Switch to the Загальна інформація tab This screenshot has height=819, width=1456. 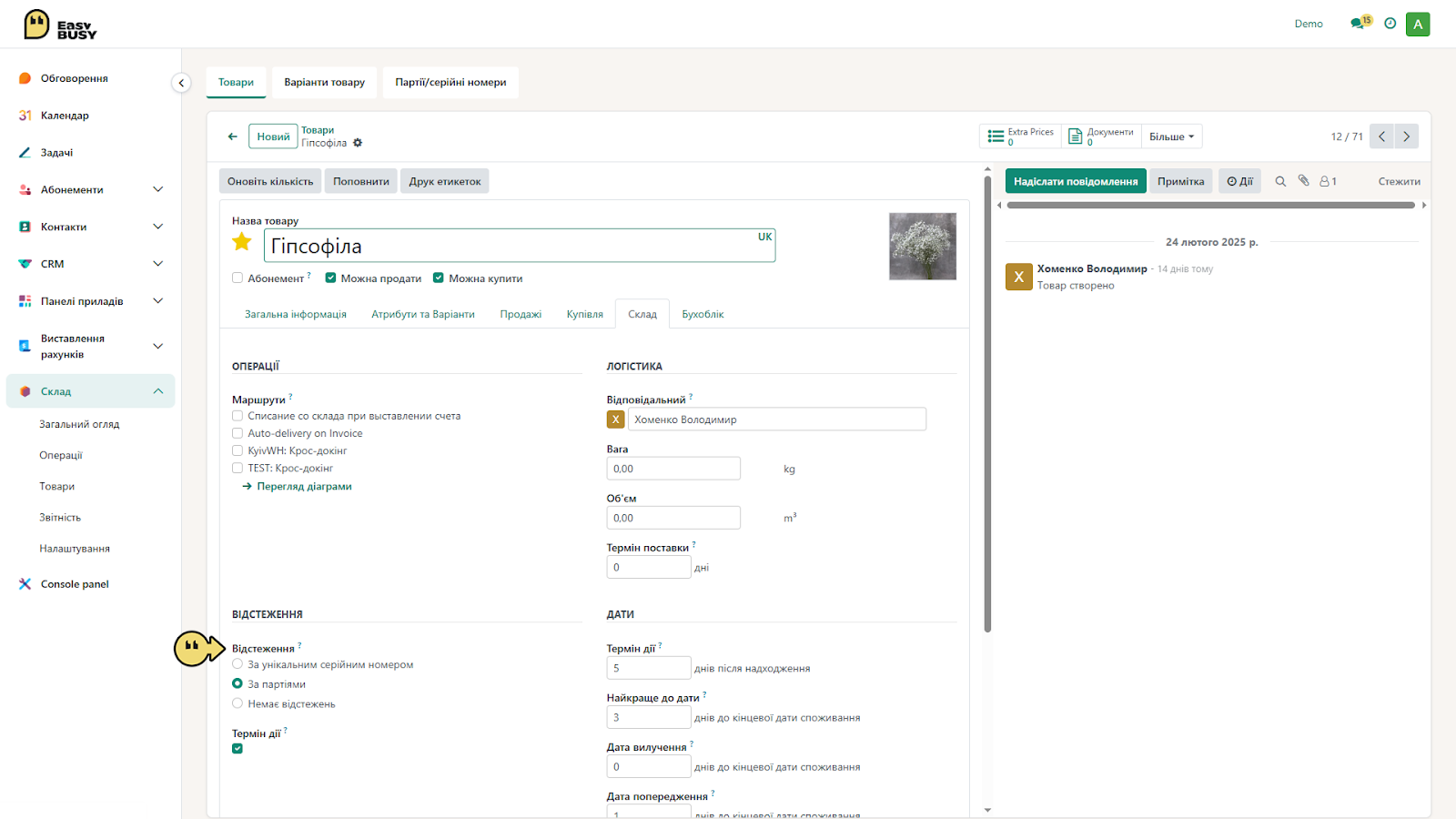[x=296, y=314]
